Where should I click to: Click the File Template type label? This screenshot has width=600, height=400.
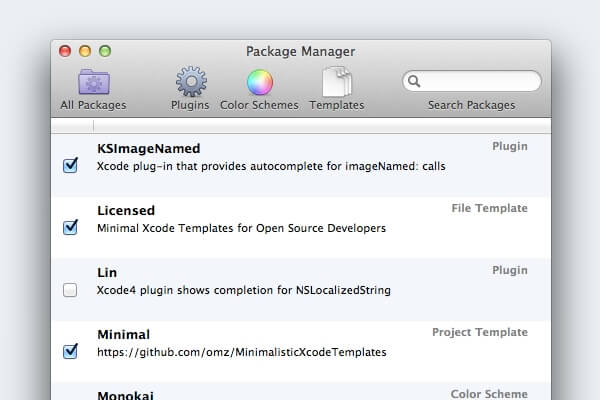point(489,208)
